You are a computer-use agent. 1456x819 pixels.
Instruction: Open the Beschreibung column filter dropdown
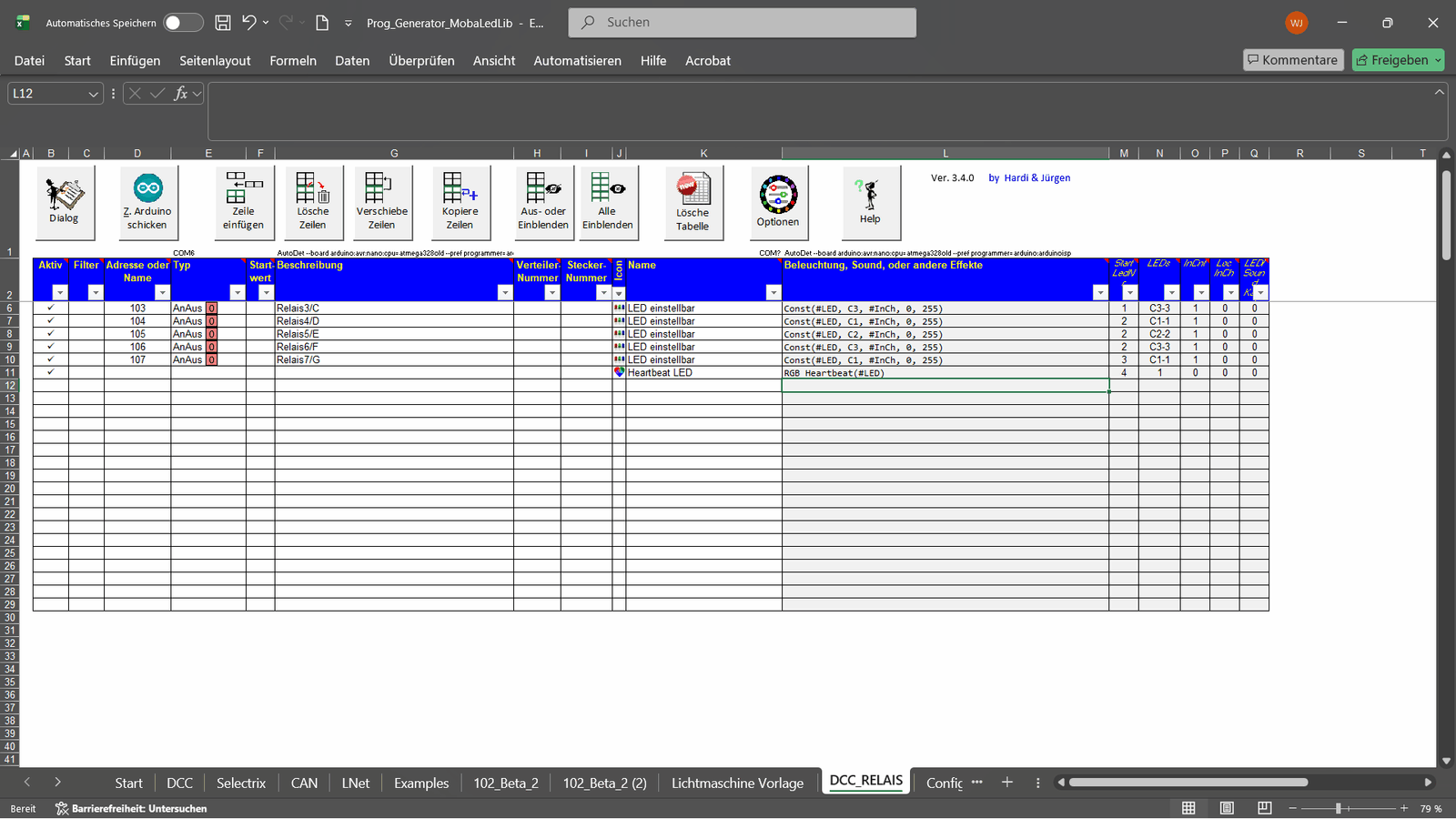pyautogui.click(x=505, y=292)
